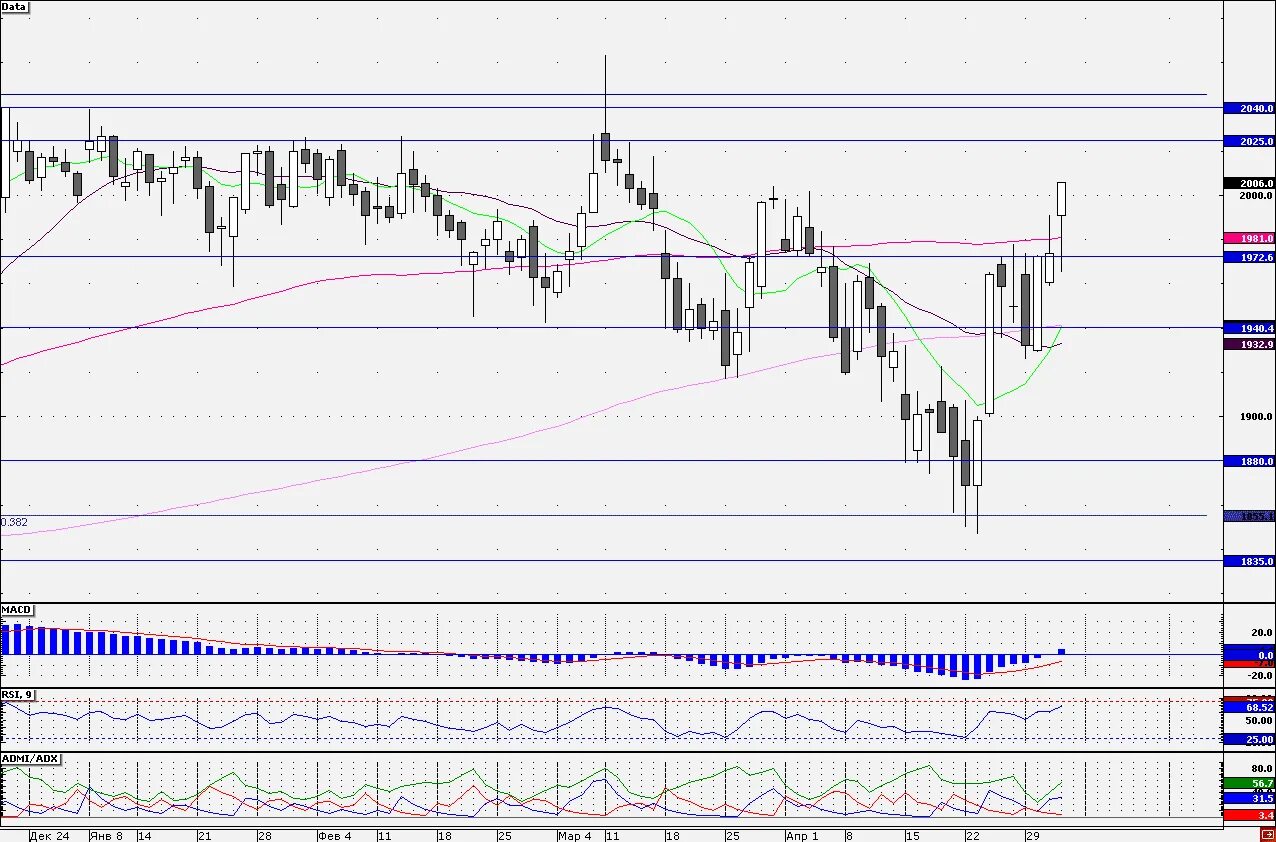Image resolution: width=1276 pixels, height=842 pixels.
Task: Select the ADMI/ADX indicator label
Action: tap(31, 759)
